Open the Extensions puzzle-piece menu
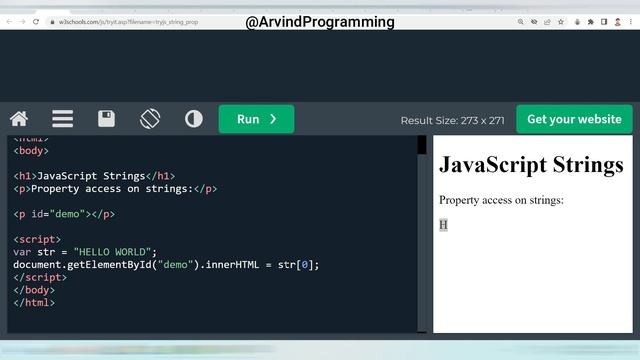The width and height of the screenshot is (640, 360). (591, 22)
